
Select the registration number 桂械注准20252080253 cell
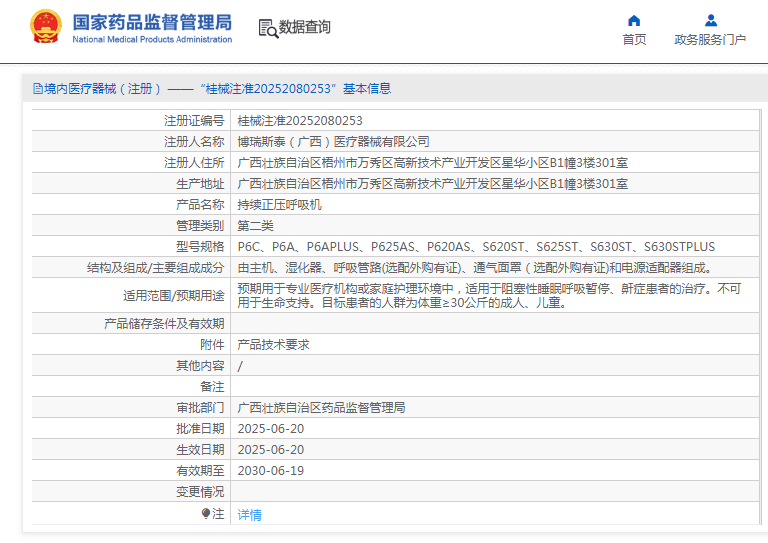coord(299,120)
